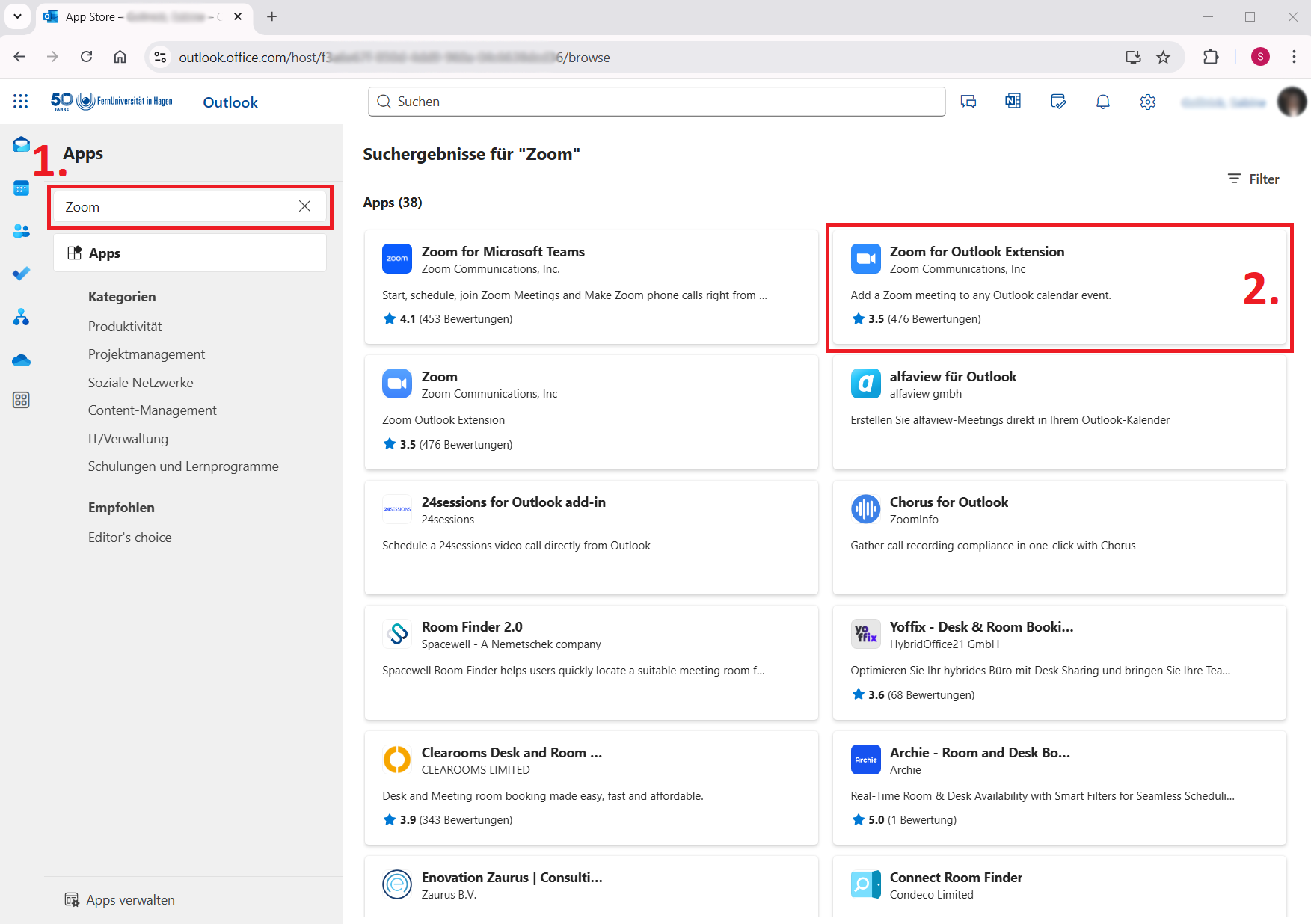Image resolution: width=1311 pixels, height=924 pixels.
Task: Click the Room Finder 2.0 logo
Action: pyautogui.click(x=397, y=634)
